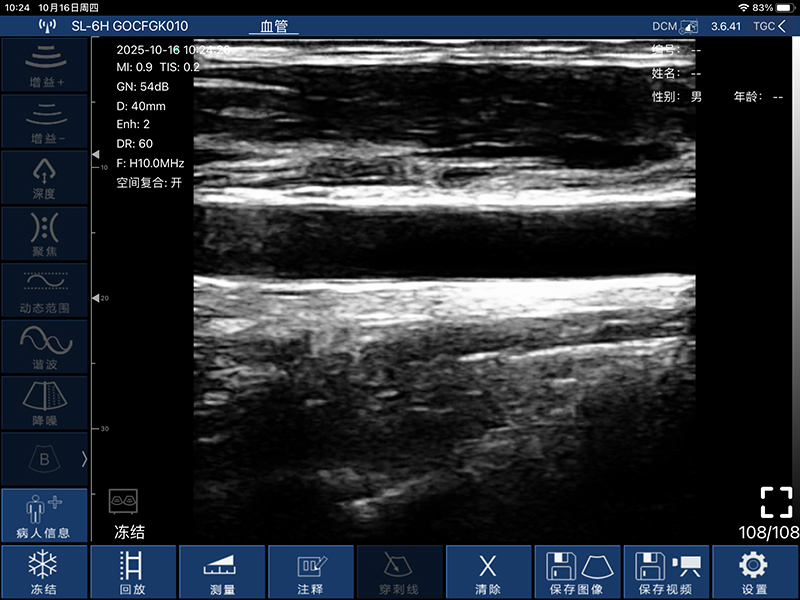Select the 深度 depth control
The height and width of the screenshot is (600, 800).
(44, 176)
